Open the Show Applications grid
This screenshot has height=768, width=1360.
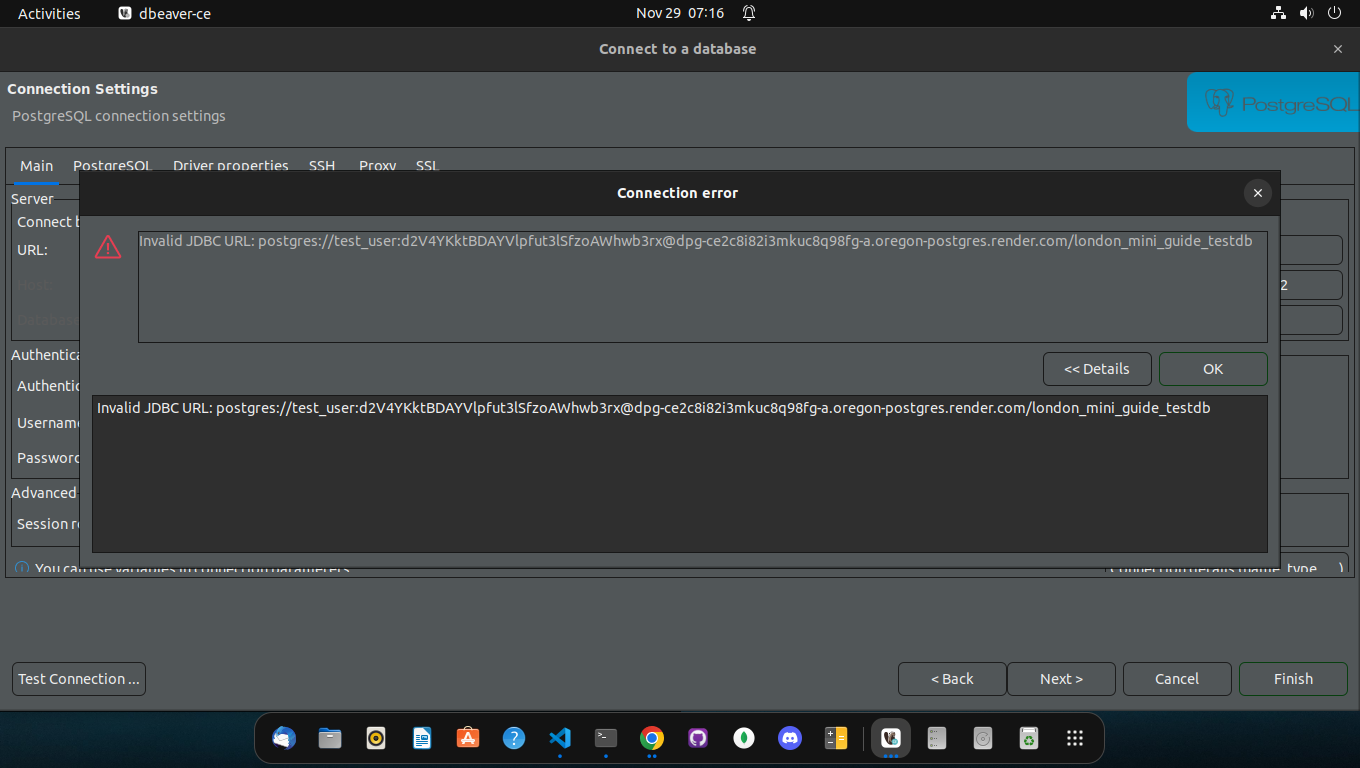[1075, 738]
